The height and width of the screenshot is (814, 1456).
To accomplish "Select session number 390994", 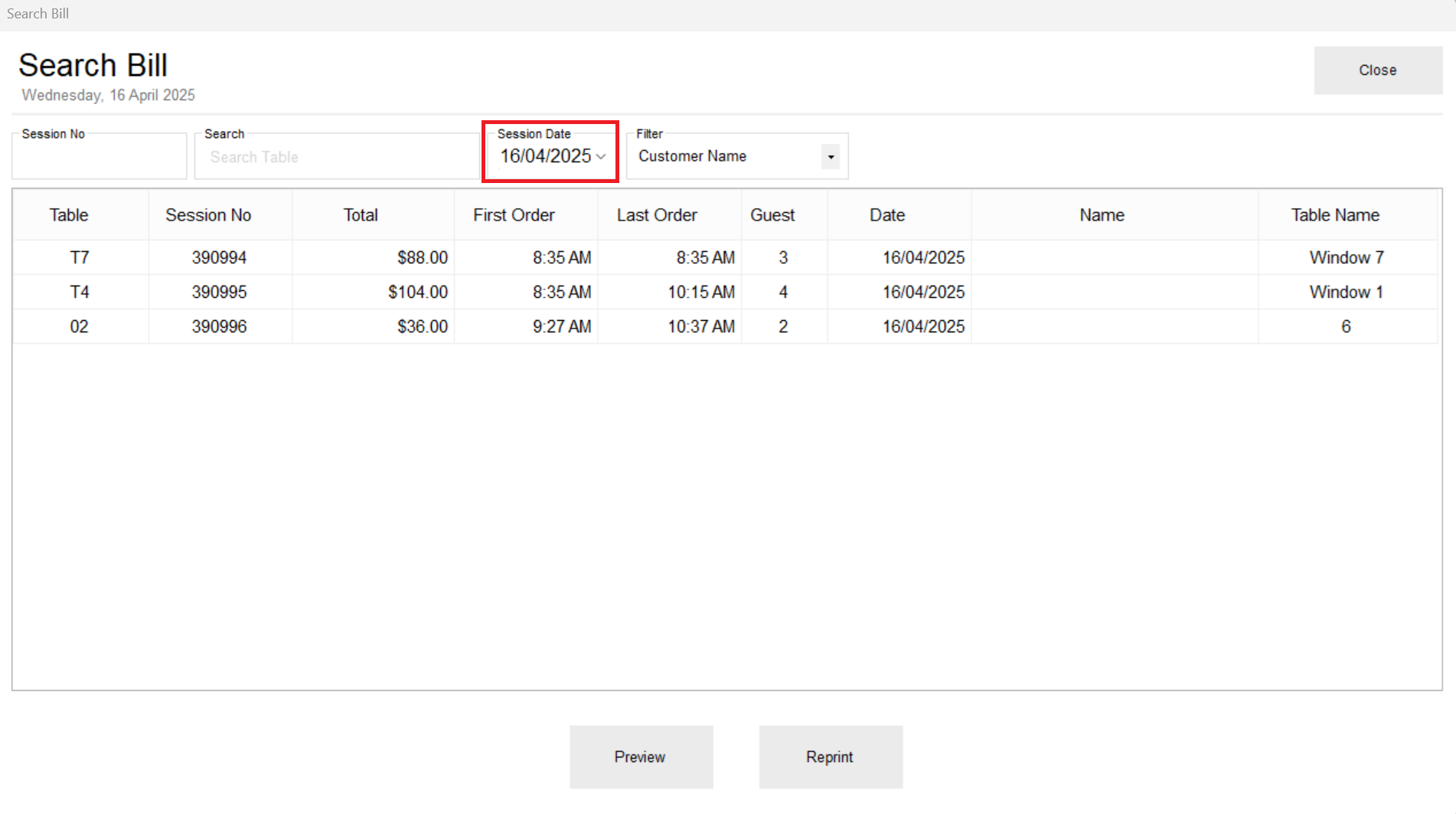I will tap(220, 257).
